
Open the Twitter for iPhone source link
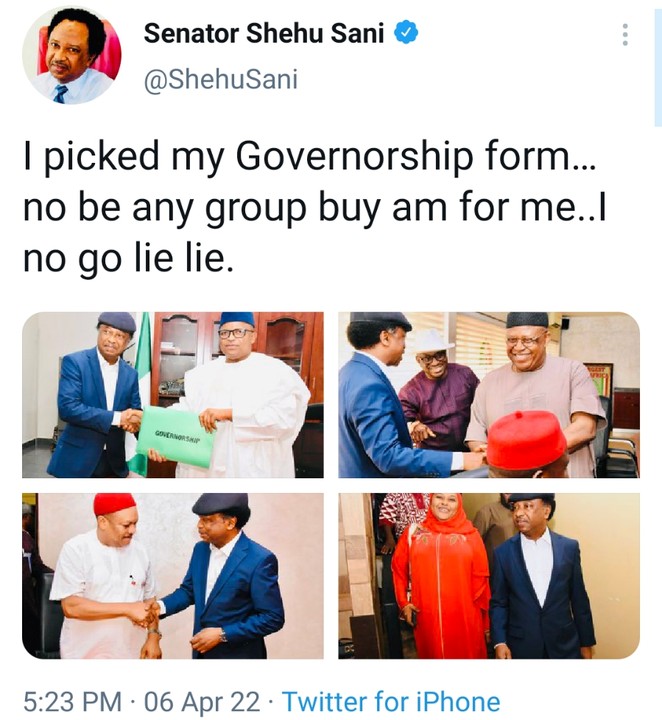pos(391,701)
